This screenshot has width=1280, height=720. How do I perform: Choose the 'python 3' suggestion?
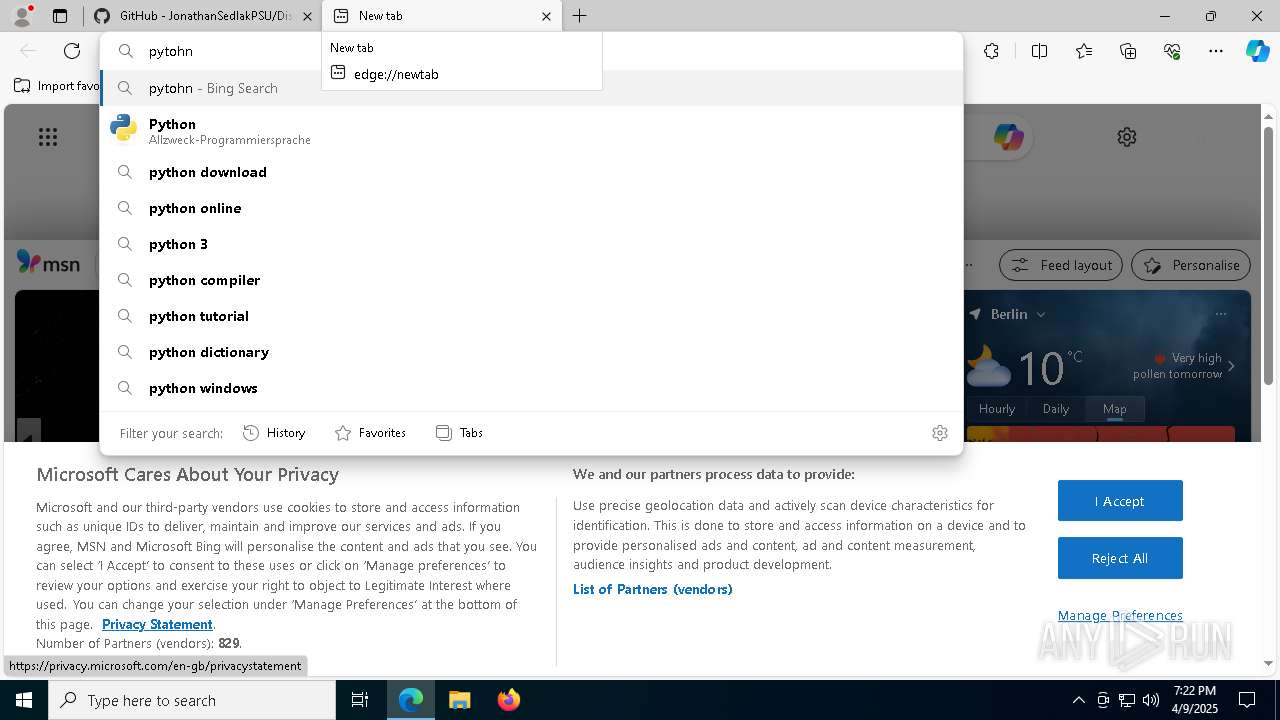tap(531, 244)
